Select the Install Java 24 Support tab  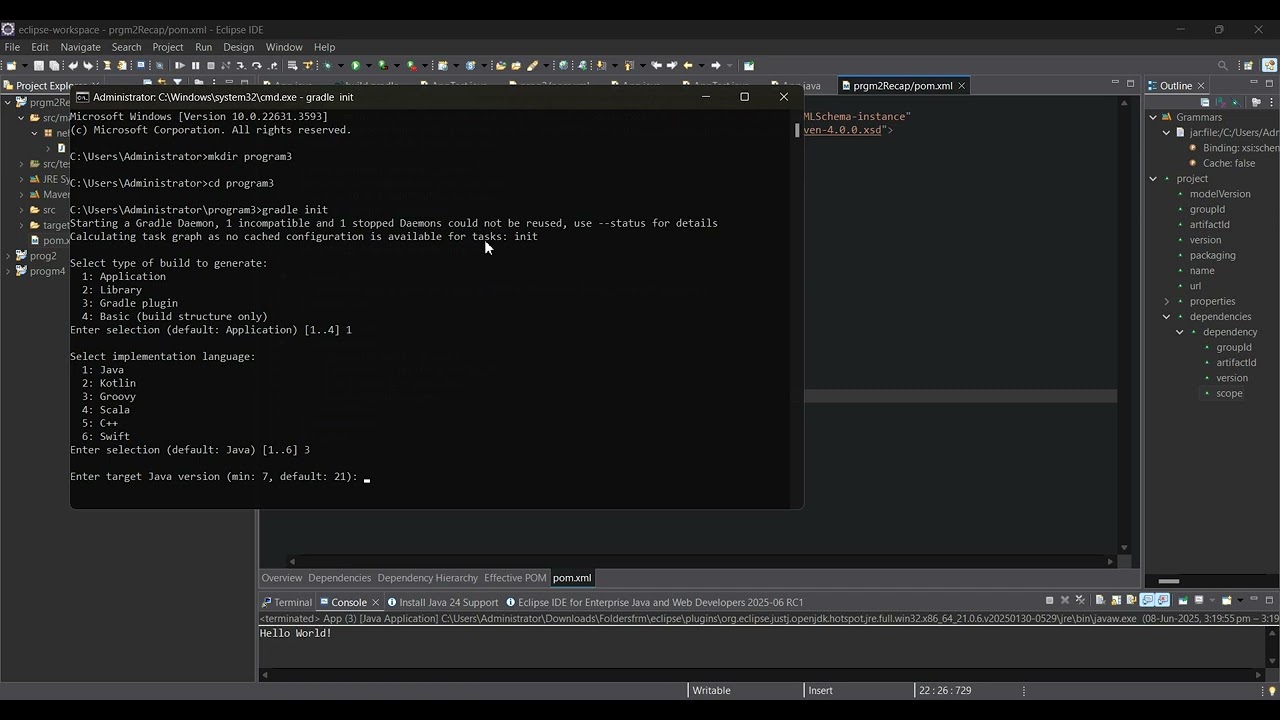[442, 602]
